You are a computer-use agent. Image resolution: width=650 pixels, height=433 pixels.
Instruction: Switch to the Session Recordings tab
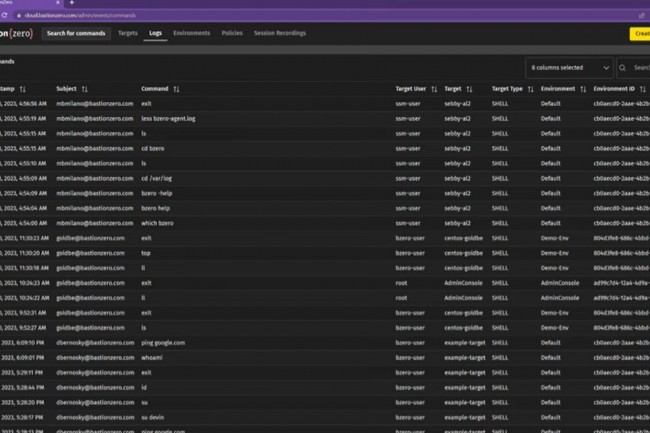(280, 33)
